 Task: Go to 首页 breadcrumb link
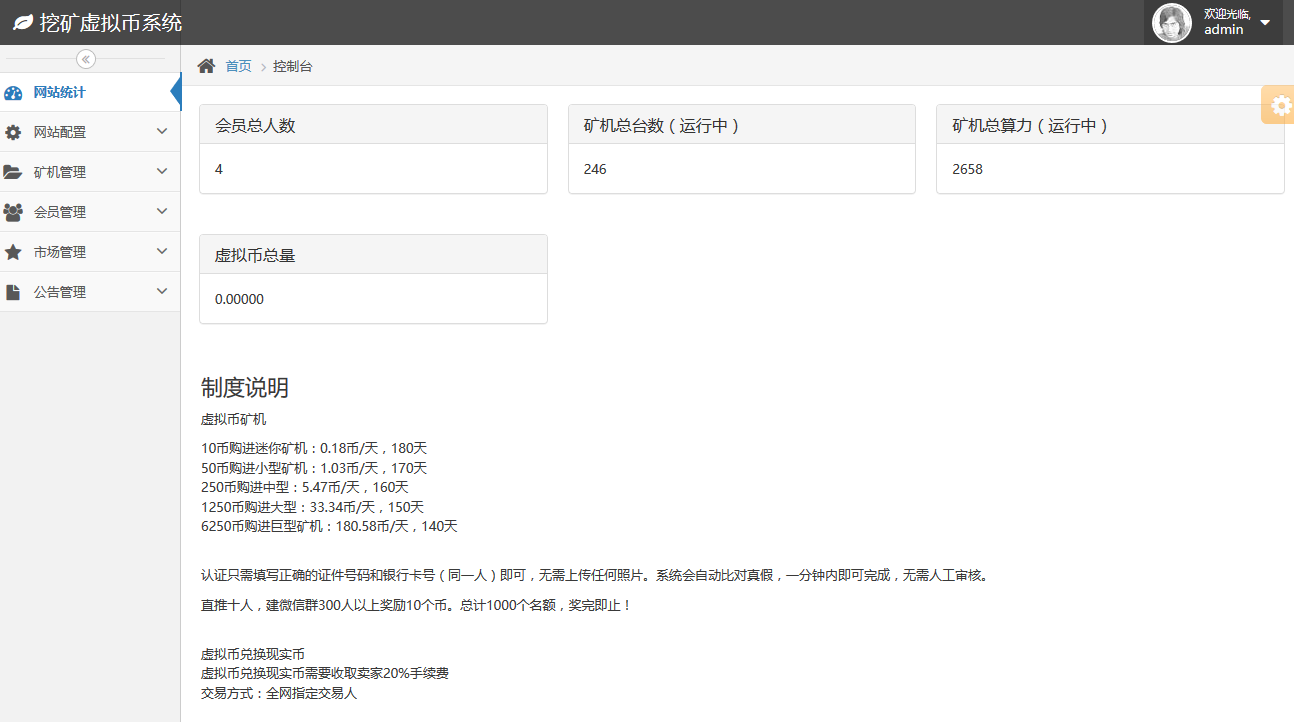tap(238, 66)
